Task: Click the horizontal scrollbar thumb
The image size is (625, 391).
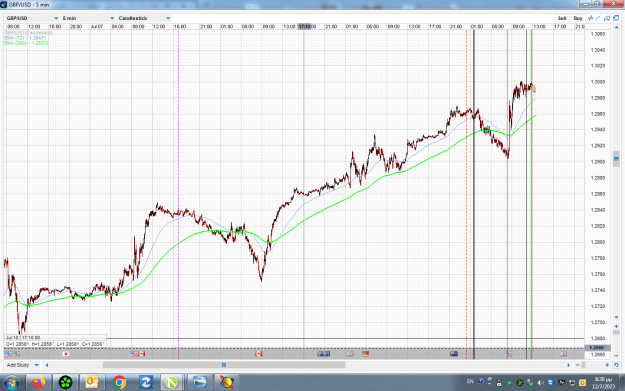Action: [x=224, y=365]
